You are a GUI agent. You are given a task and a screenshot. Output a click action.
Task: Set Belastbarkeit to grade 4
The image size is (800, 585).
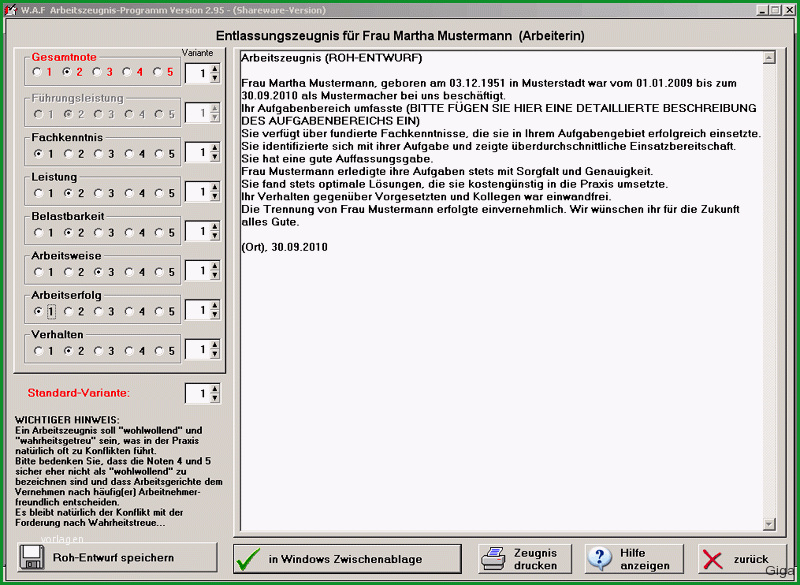point(129,233)
